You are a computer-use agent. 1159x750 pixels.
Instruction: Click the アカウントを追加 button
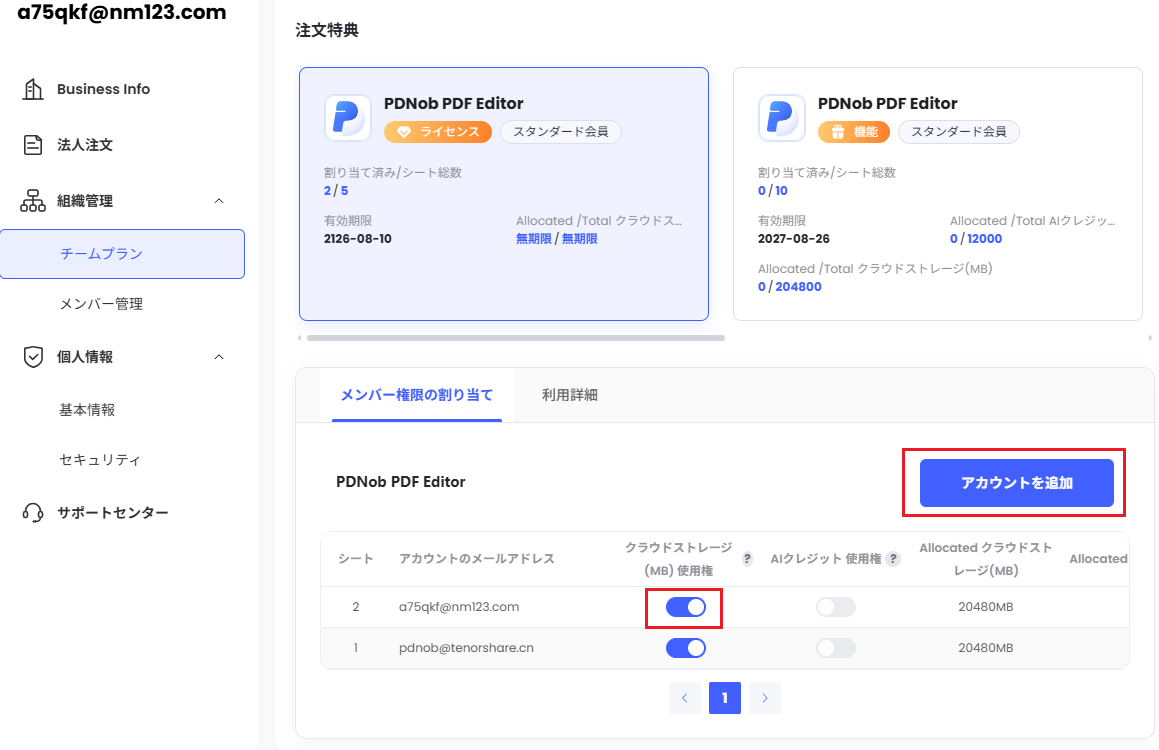click(x=1016, y=483)
